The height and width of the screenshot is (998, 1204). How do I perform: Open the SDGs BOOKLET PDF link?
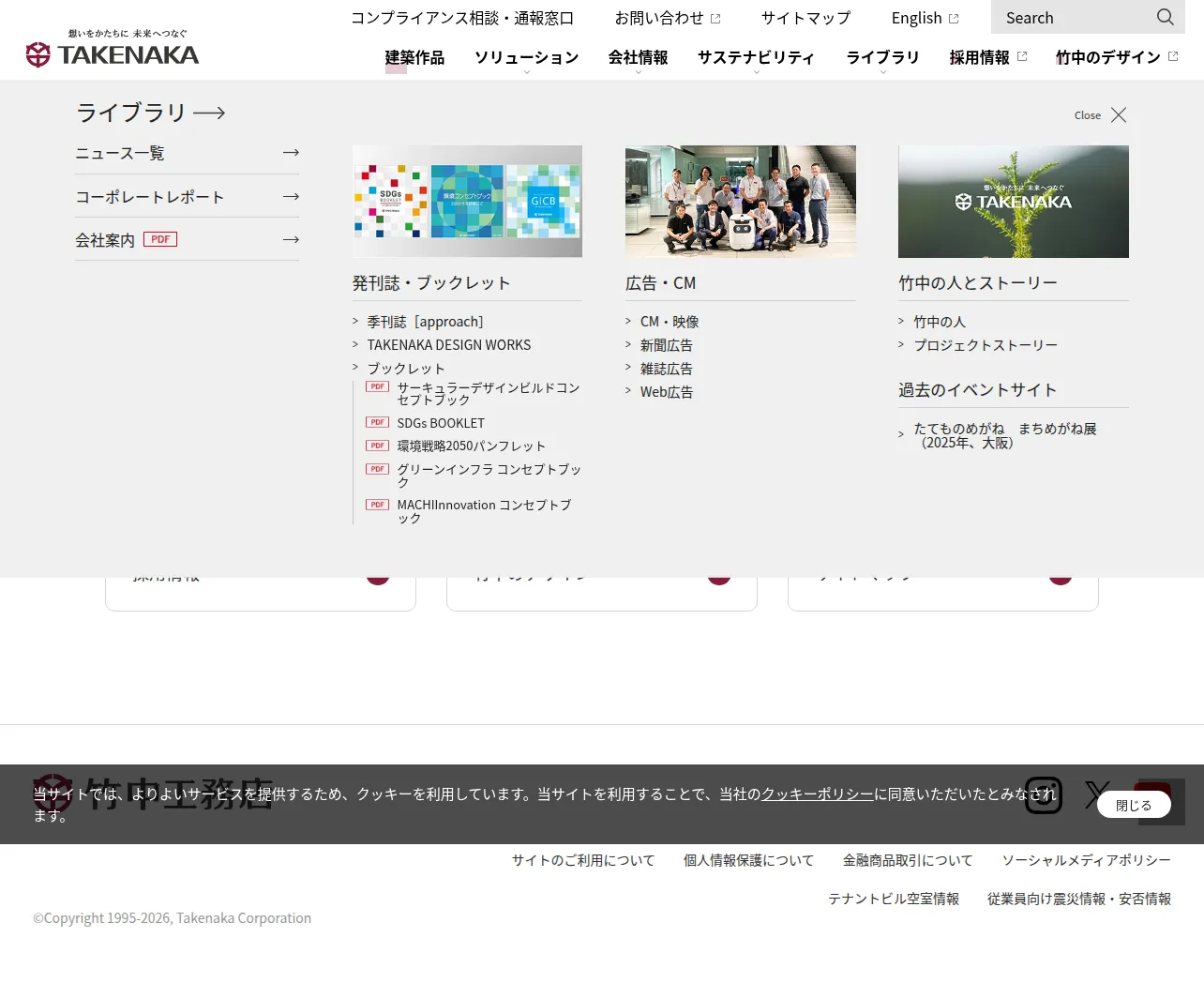[441, 423]
